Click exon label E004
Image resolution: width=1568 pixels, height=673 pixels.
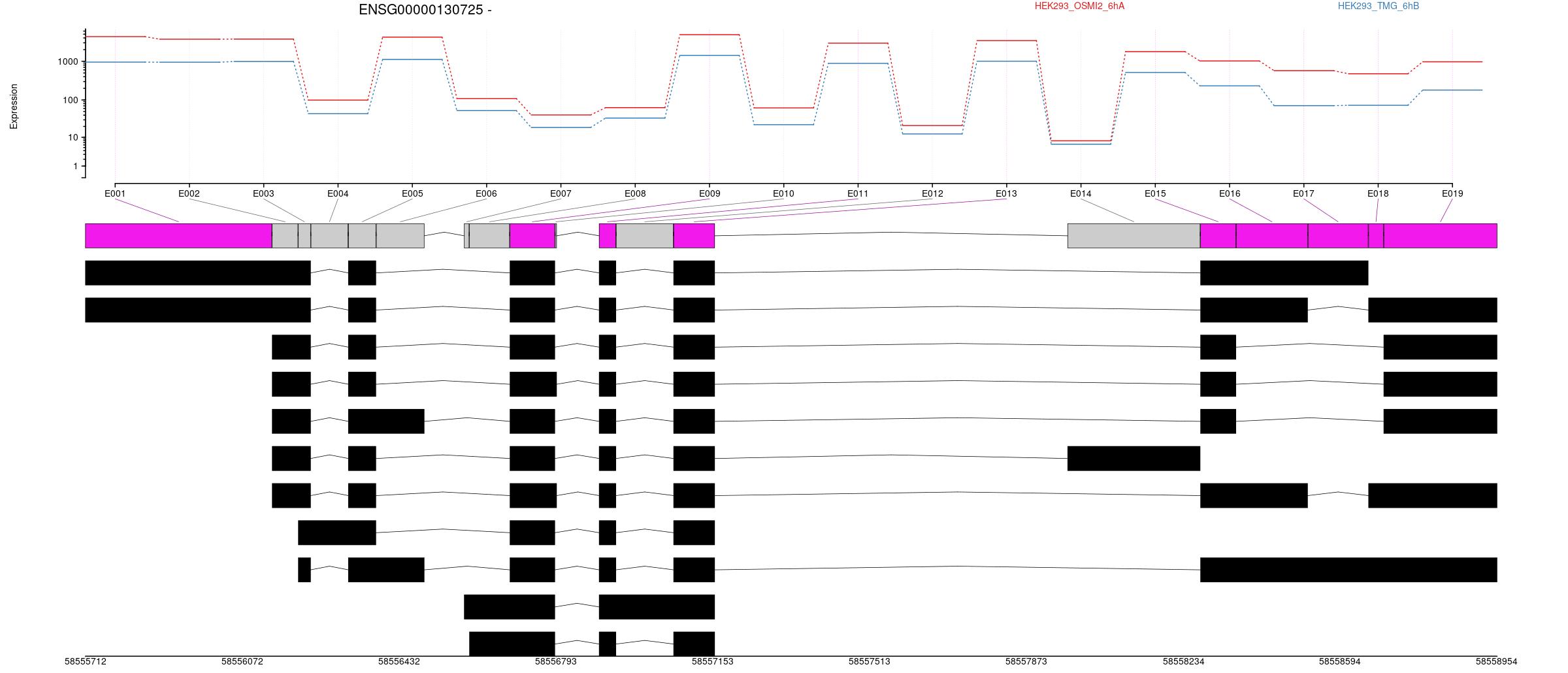(338, 193)
